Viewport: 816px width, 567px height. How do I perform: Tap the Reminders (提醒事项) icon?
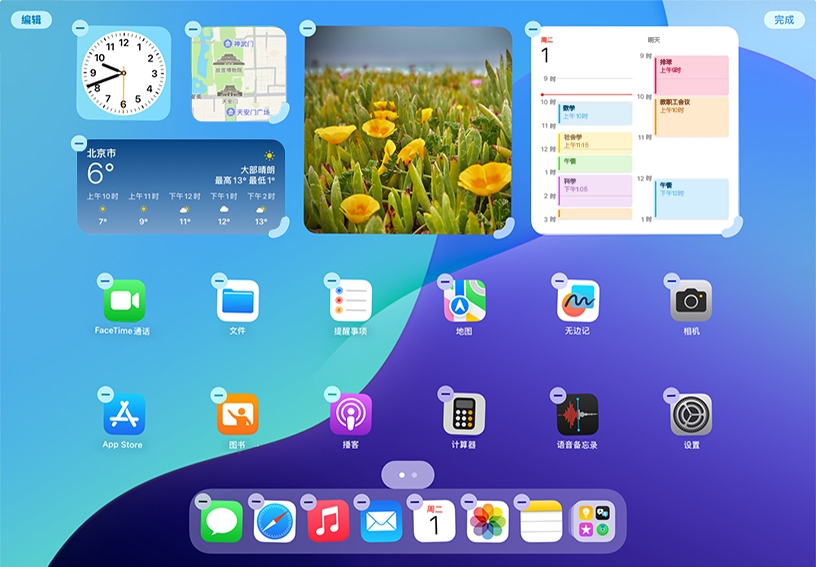tap(351, 301)
